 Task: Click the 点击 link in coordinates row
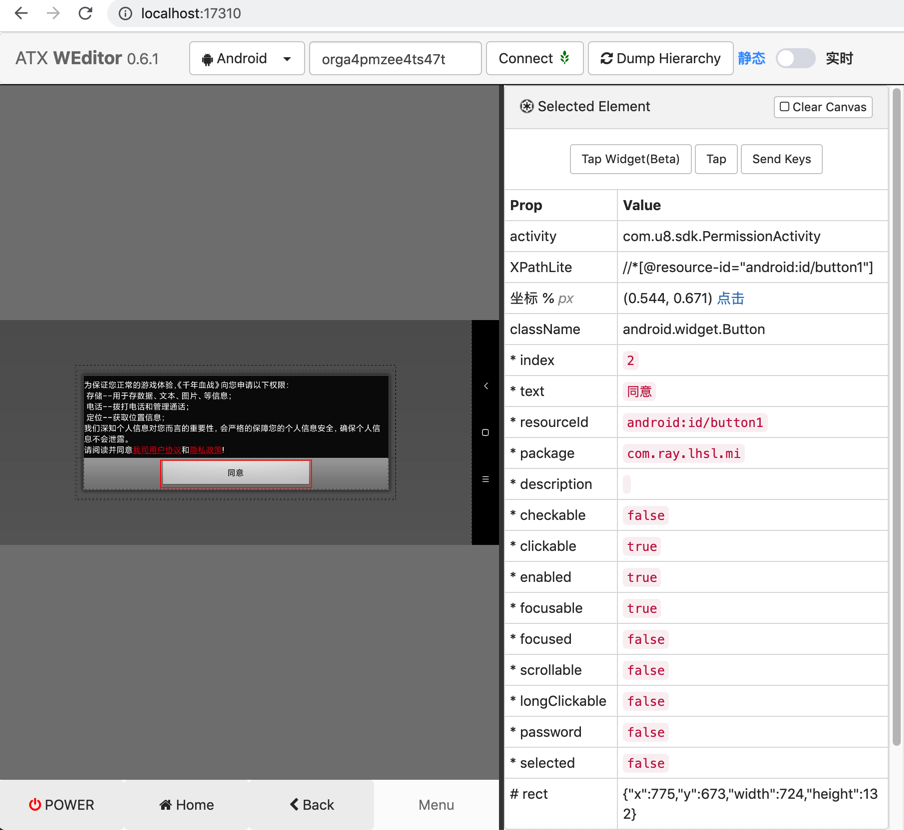(x=730, y=298)
